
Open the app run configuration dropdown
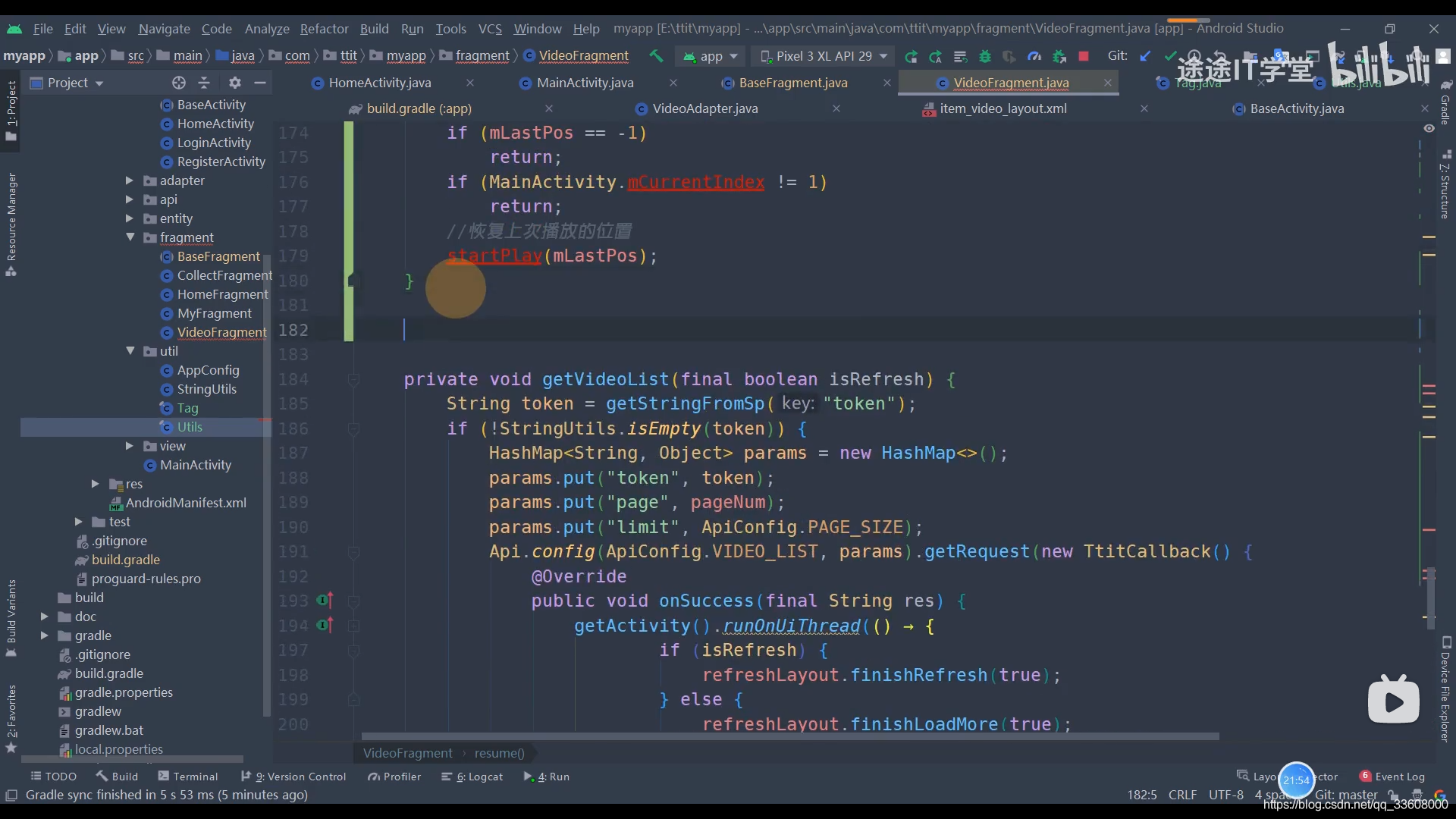coord(711,56)
